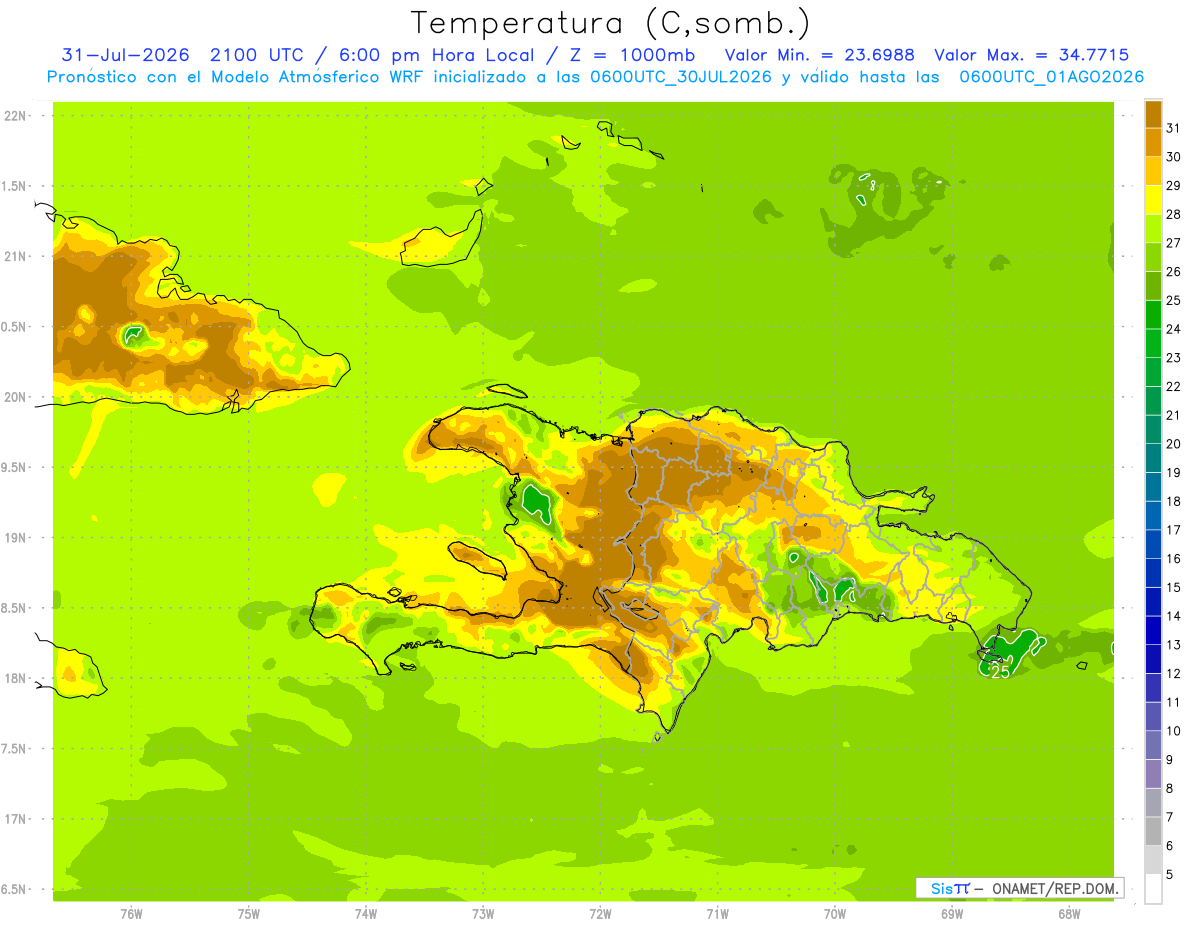Click the "22N" latitude label
Image resolution: width=1200 pixels, height=927 pixels.
click(x=15, y=116)
